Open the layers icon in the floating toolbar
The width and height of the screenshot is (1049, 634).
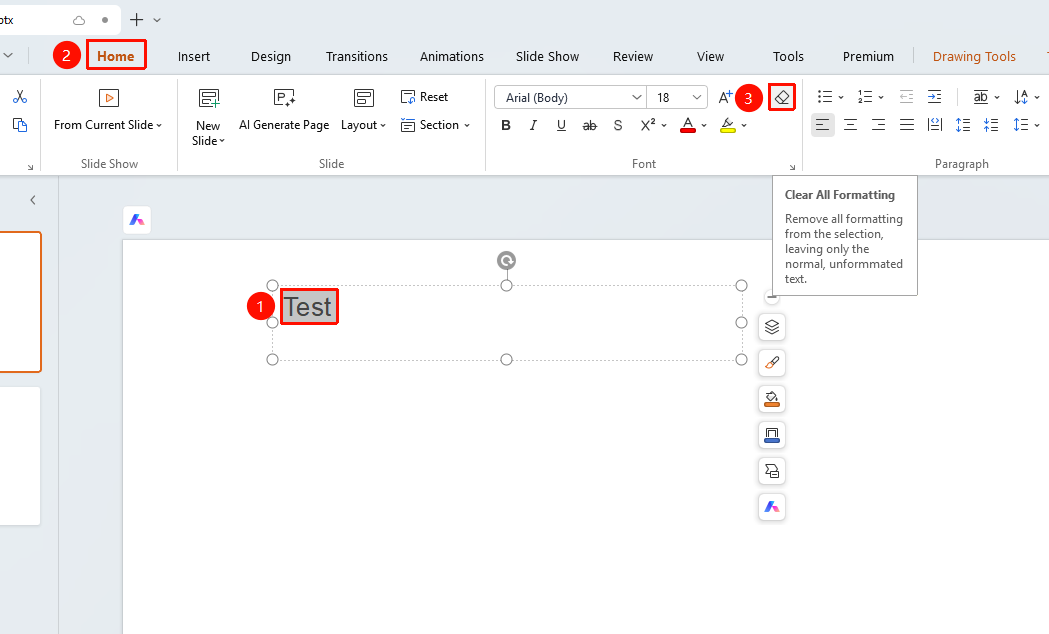pos(772,327)
